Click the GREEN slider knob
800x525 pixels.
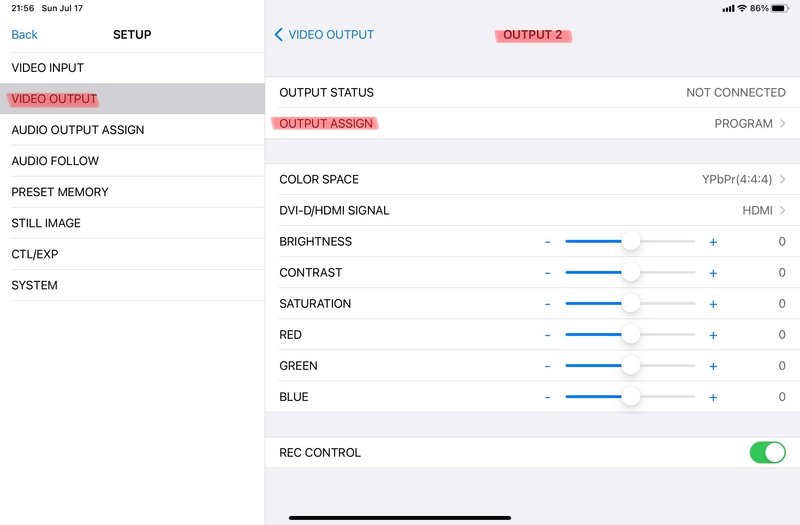(631, 366)
